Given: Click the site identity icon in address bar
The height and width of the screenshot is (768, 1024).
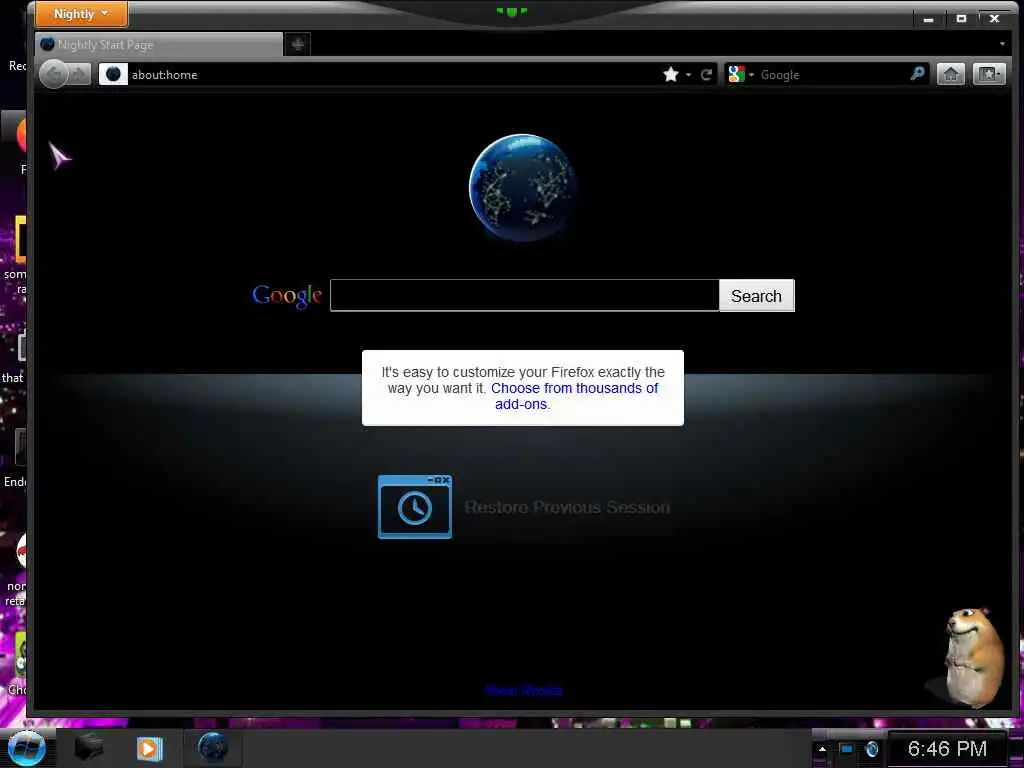Looking at the screenshot, I should [113, 74].
